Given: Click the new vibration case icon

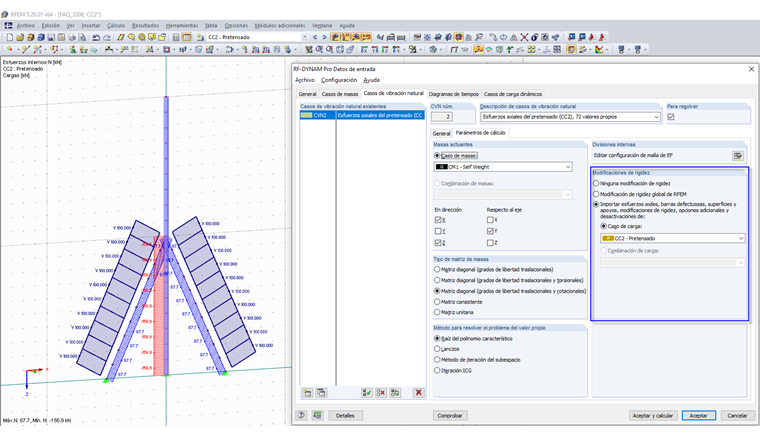Looking at the screenshot, I should tap(308, 393).
